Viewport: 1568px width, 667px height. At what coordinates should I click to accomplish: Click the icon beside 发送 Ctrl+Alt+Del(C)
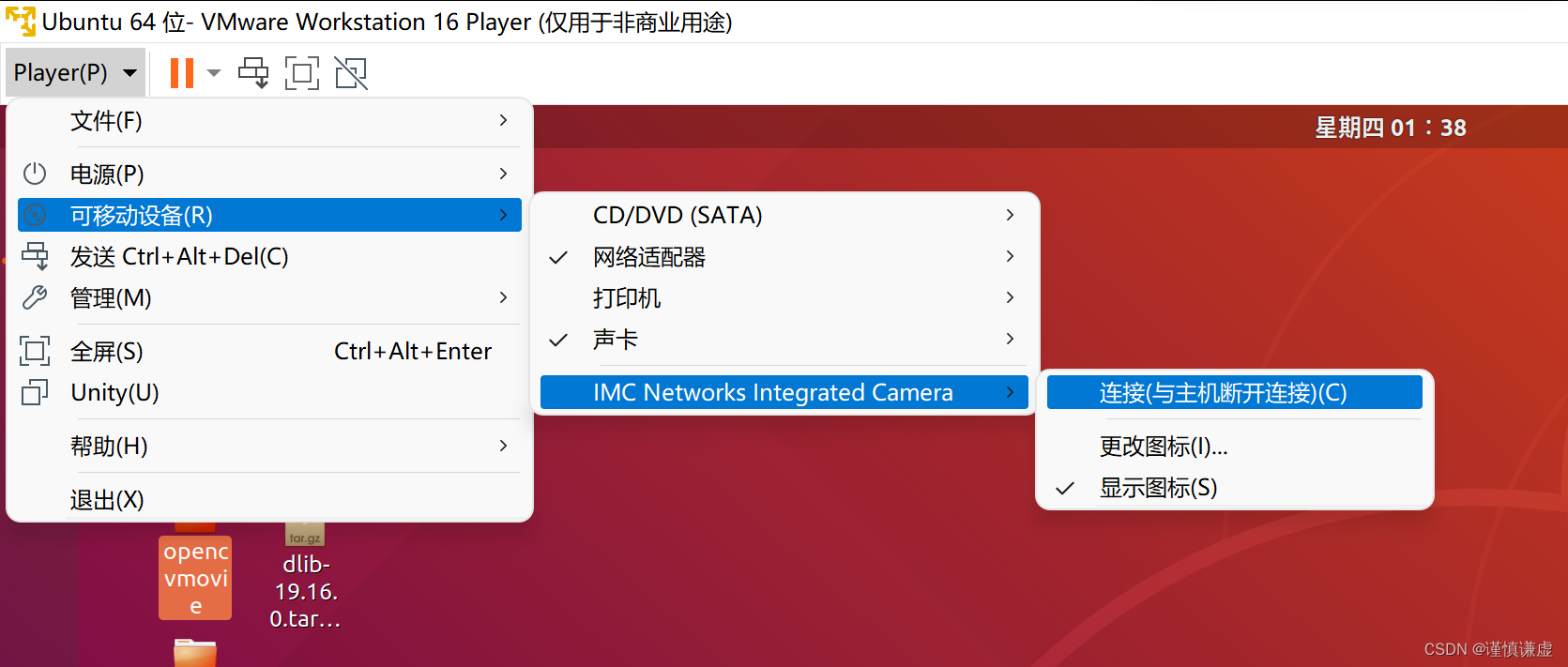click(35, 256)
